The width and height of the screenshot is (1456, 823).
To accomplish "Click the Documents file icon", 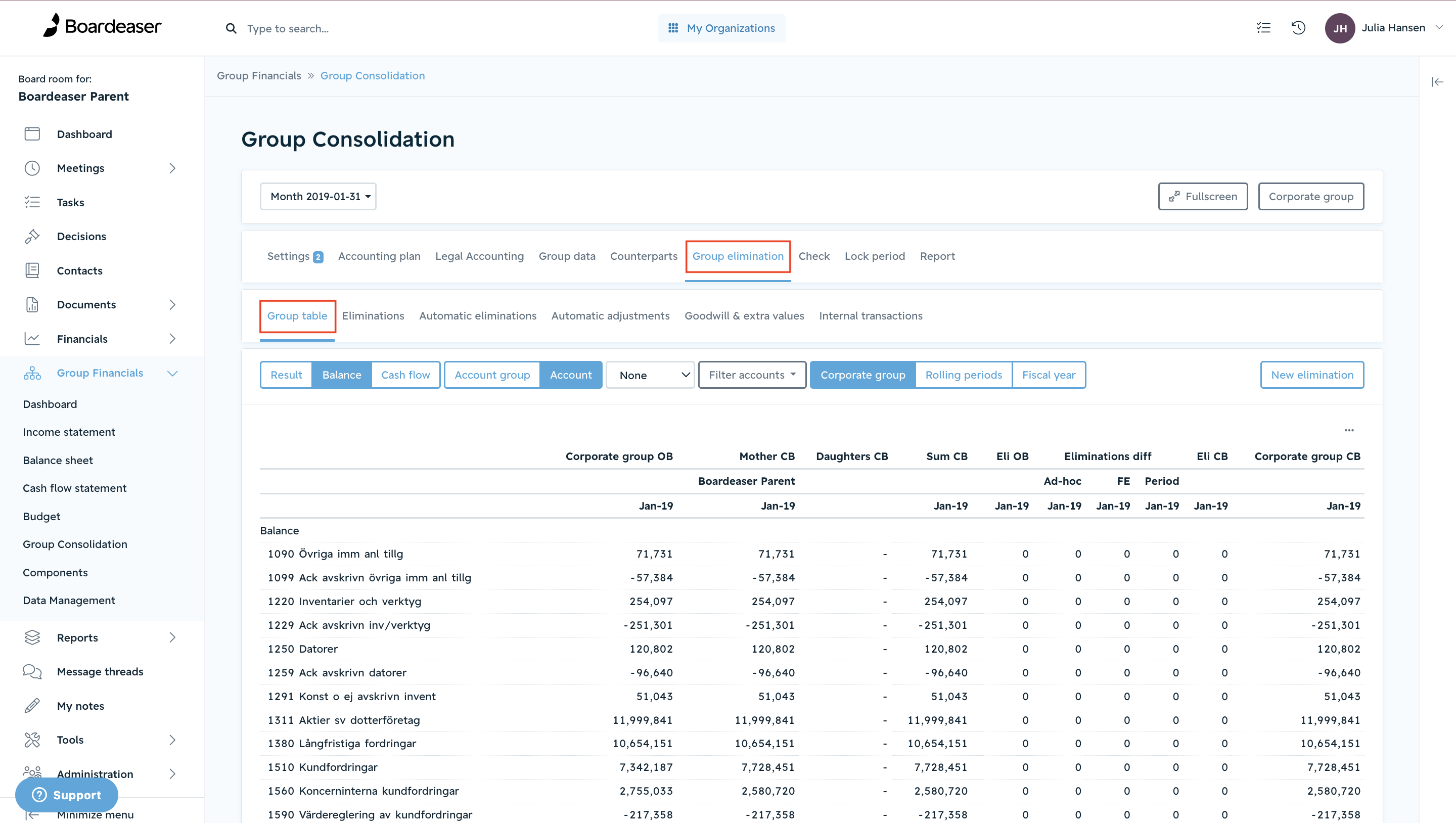I will coord(32,305).
